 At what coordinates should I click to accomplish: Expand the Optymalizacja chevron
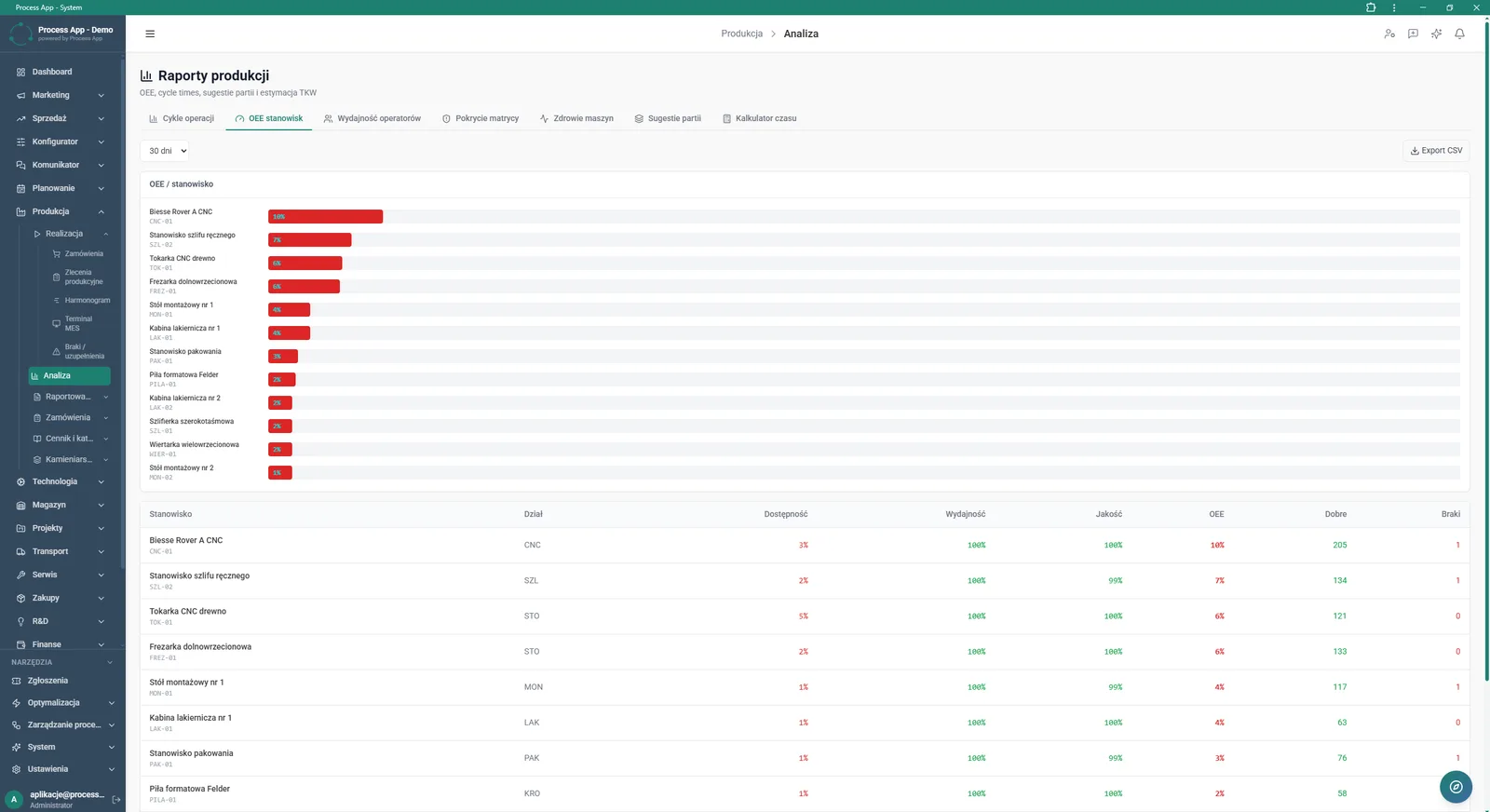[x=111, y=703]
